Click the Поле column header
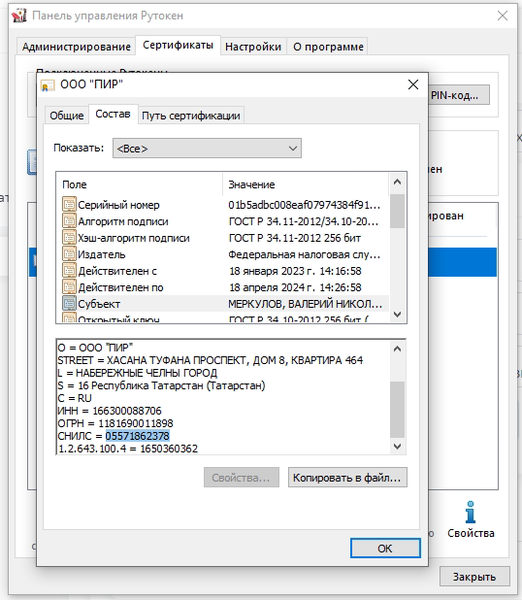This screenshot has width=522, height=600. 139,184
